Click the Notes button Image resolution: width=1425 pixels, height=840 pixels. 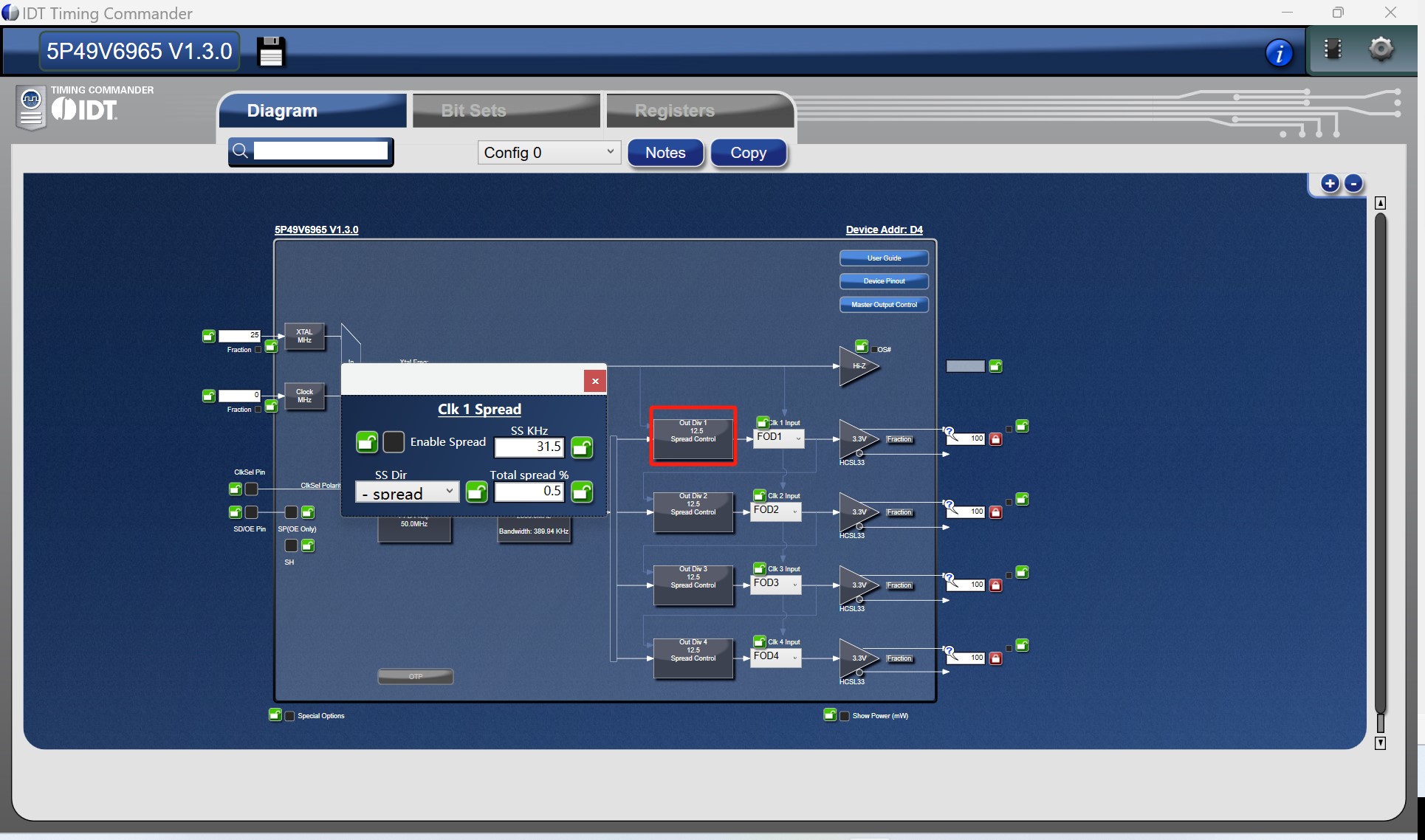pyautogui.click(x=665, y=153)
